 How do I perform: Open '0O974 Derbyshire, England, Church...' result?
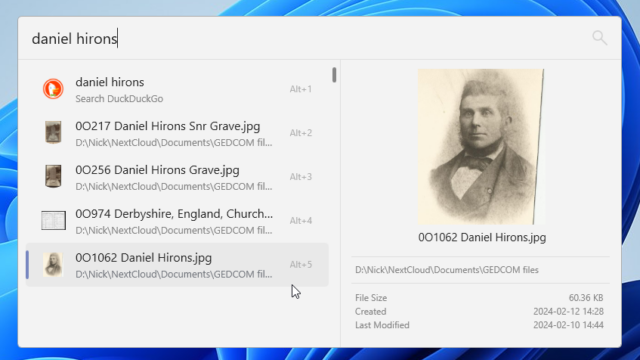point(177,221)
